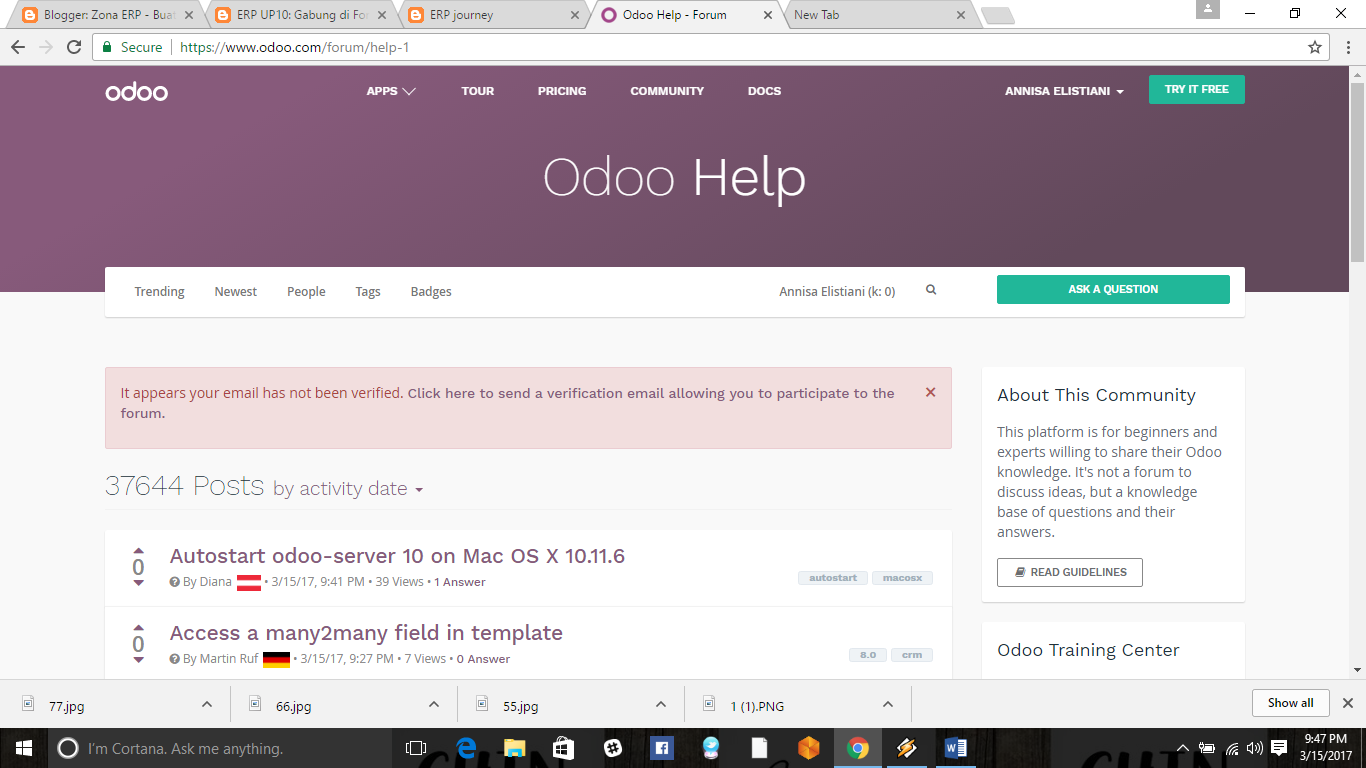Click Show all downloads button
The height and width of the screenshot is (768, 1366).
(1290, 703)
